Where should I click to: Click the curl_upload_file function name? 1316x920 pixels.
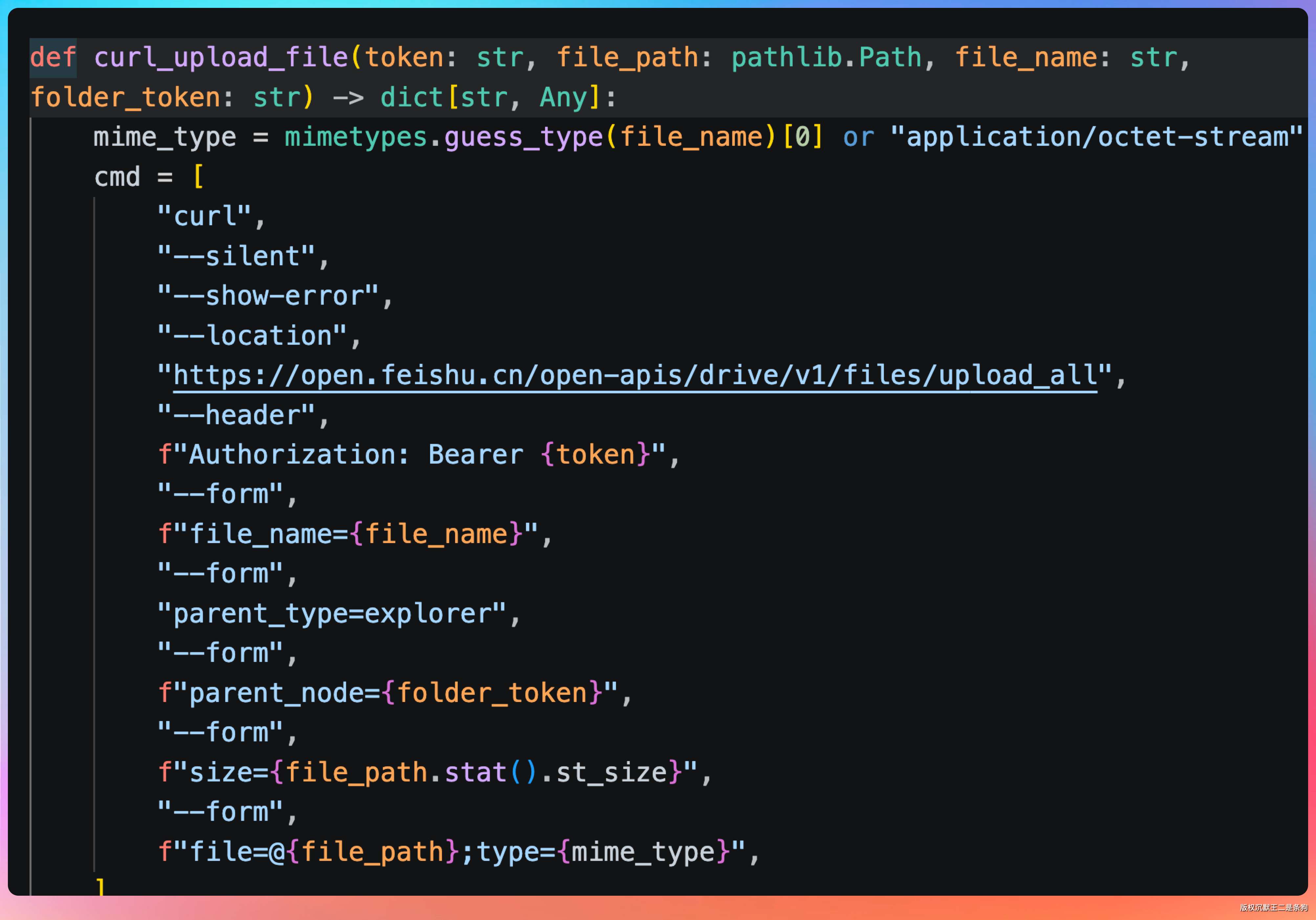pos(221,58)
